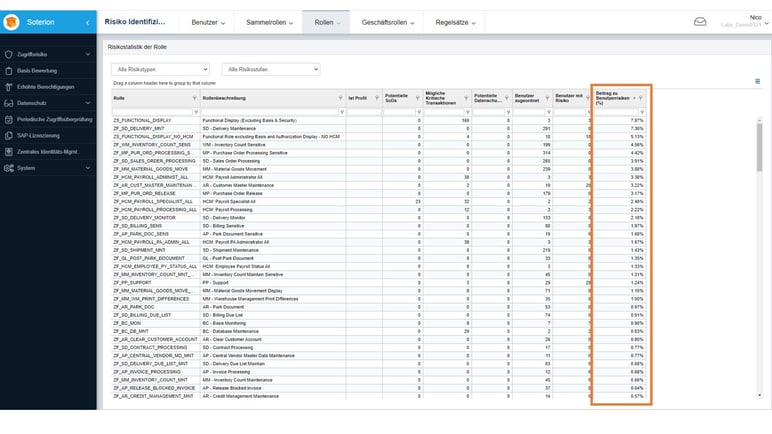
Task: Open the Sammelrollen menu
Action: pos(270,21)
